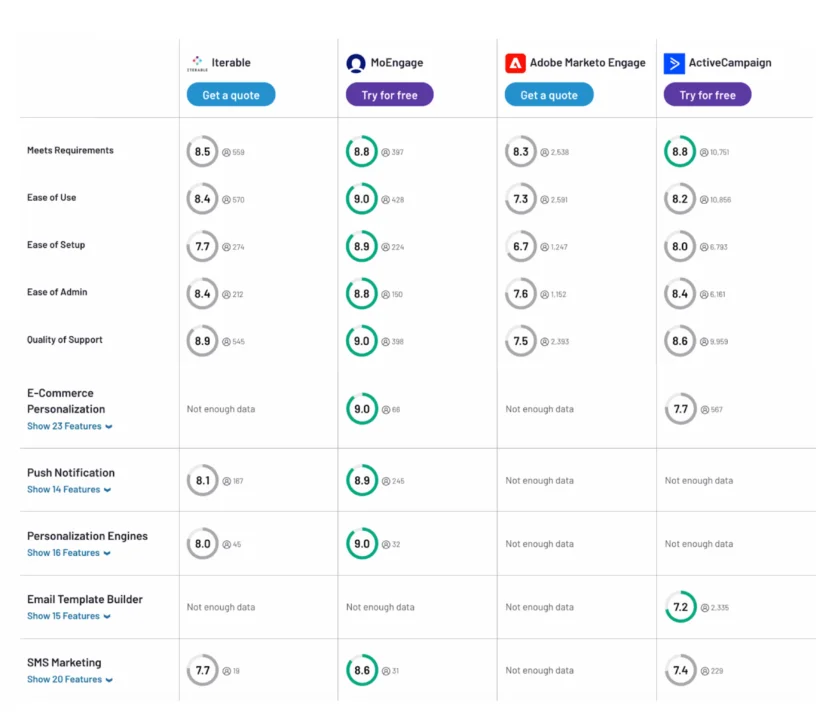Click ActiveCampaign's 7.2 Email Template Builder score

pos(680,607)
